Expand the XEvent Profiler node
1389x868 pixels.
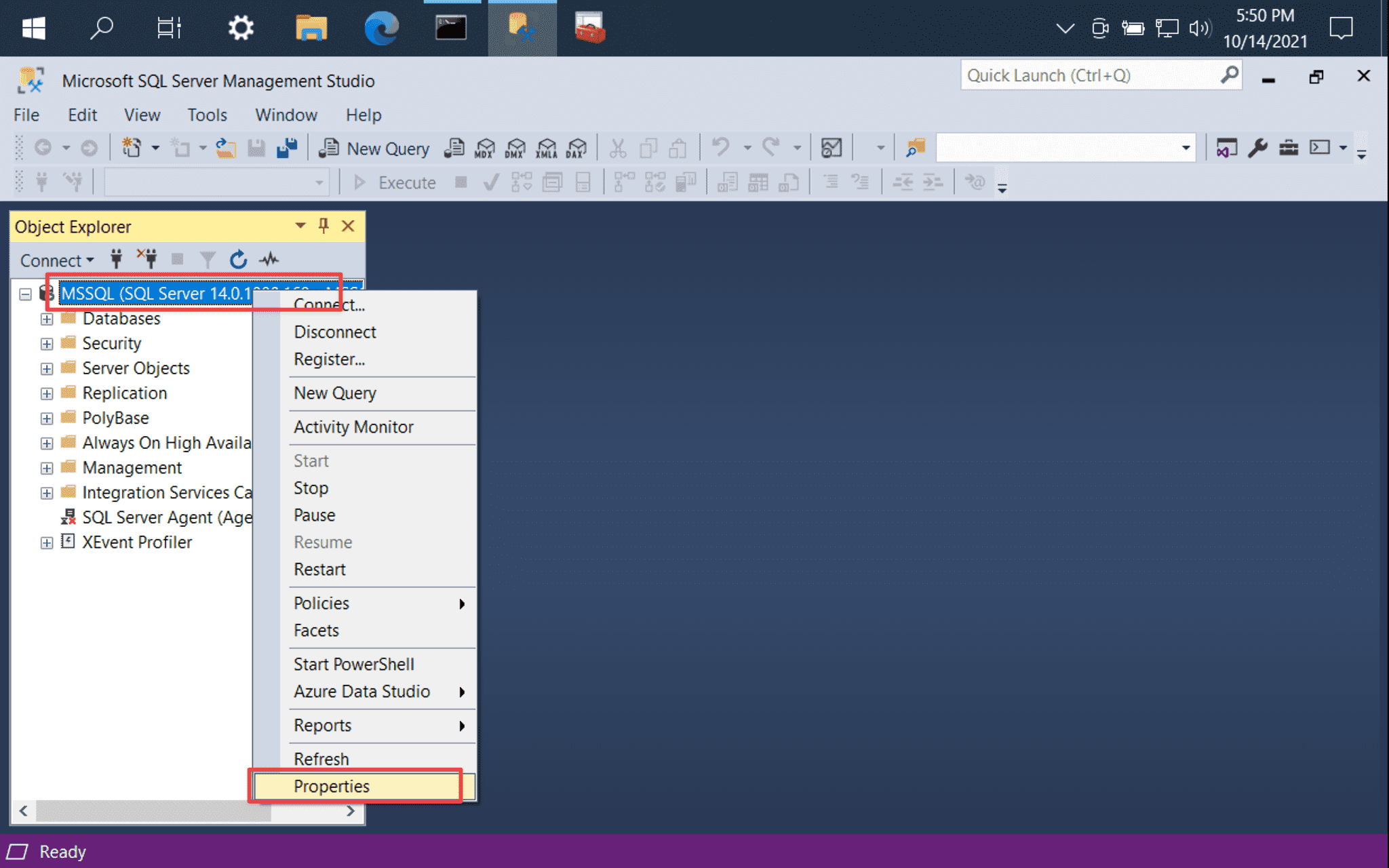point(47,542)
